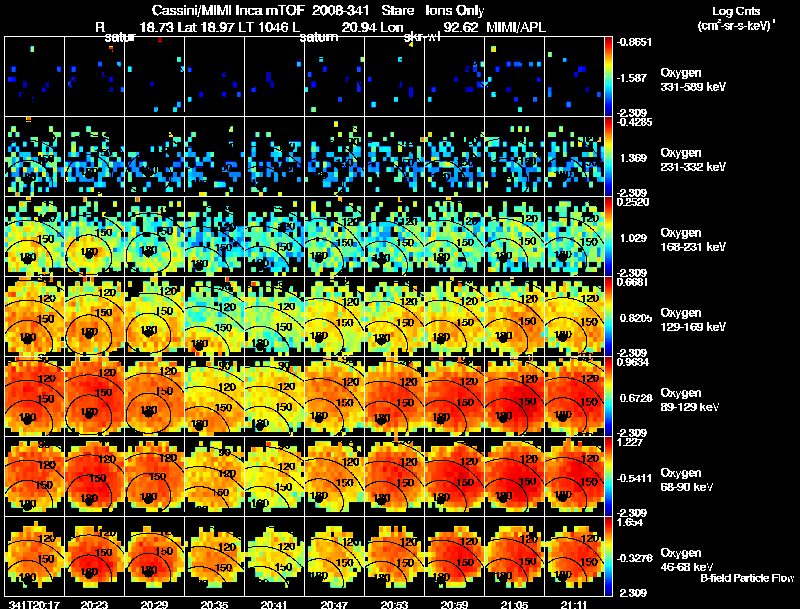Image resolution: width=800 pixels, height=609 pixels.
Task: Click the Cassini/MIMI Inca mTOF title text
Action: (228, 10)
